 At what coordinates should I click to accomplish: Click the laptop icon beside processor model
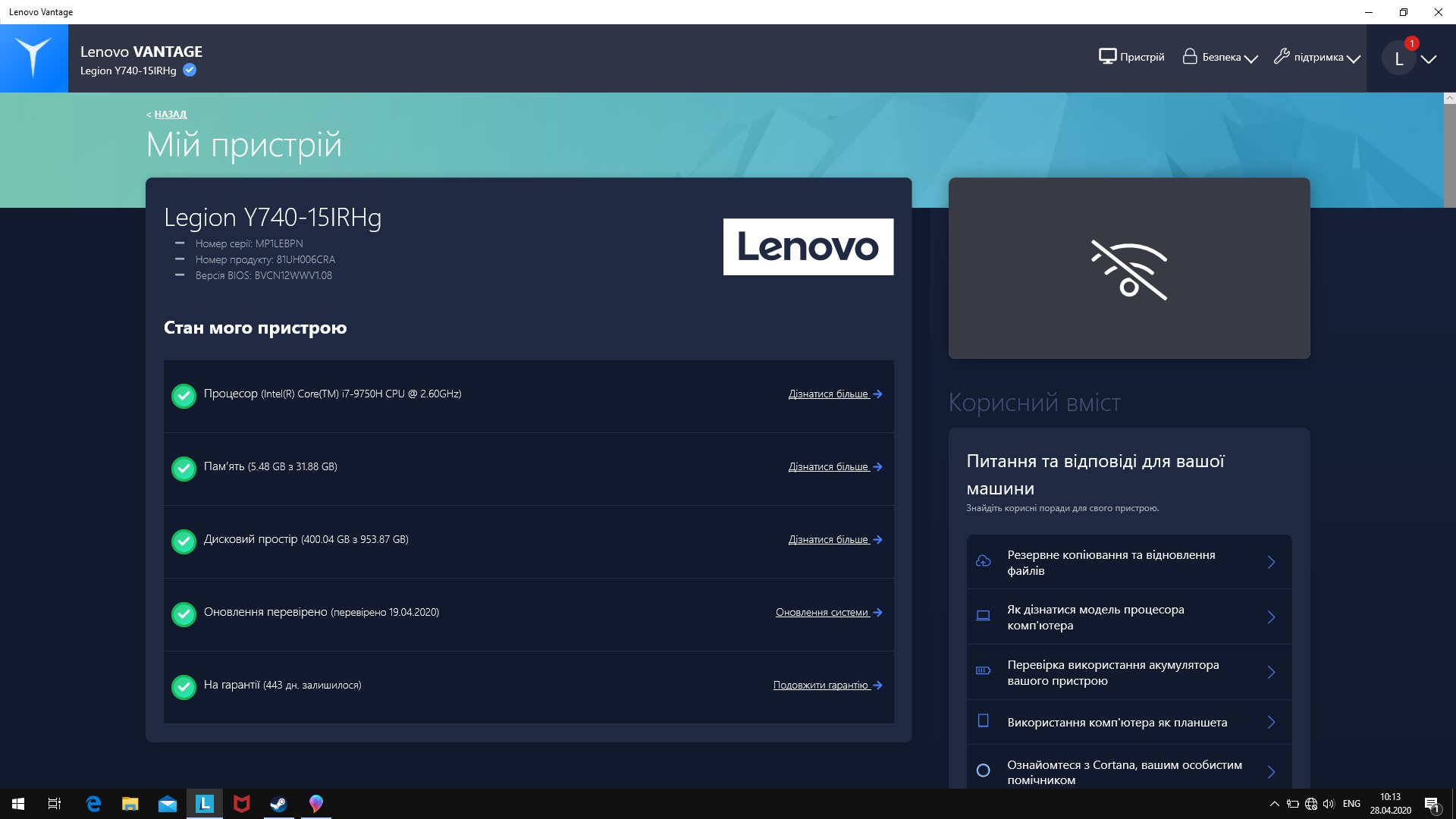(984, 616)
